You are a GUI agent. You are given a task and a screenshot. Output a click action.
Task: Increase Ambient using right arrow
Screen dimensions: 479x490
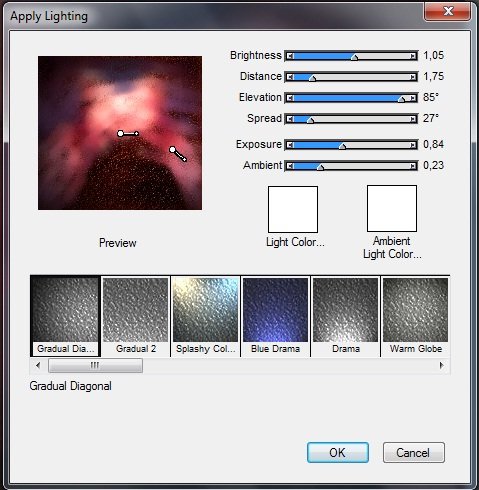(413, 166)
